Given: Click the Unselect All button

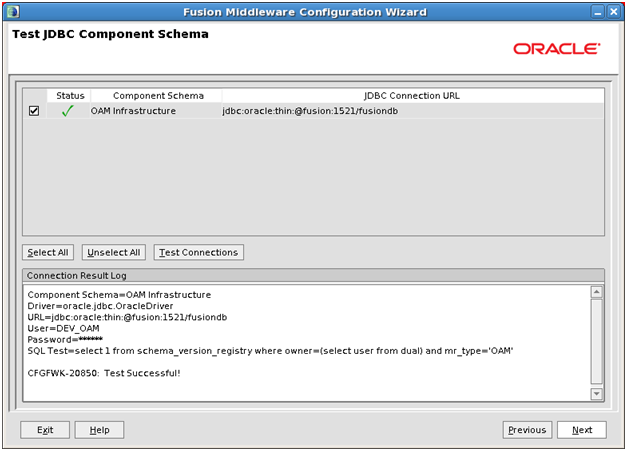Looking at the screenshot, I should coord(114,252).
